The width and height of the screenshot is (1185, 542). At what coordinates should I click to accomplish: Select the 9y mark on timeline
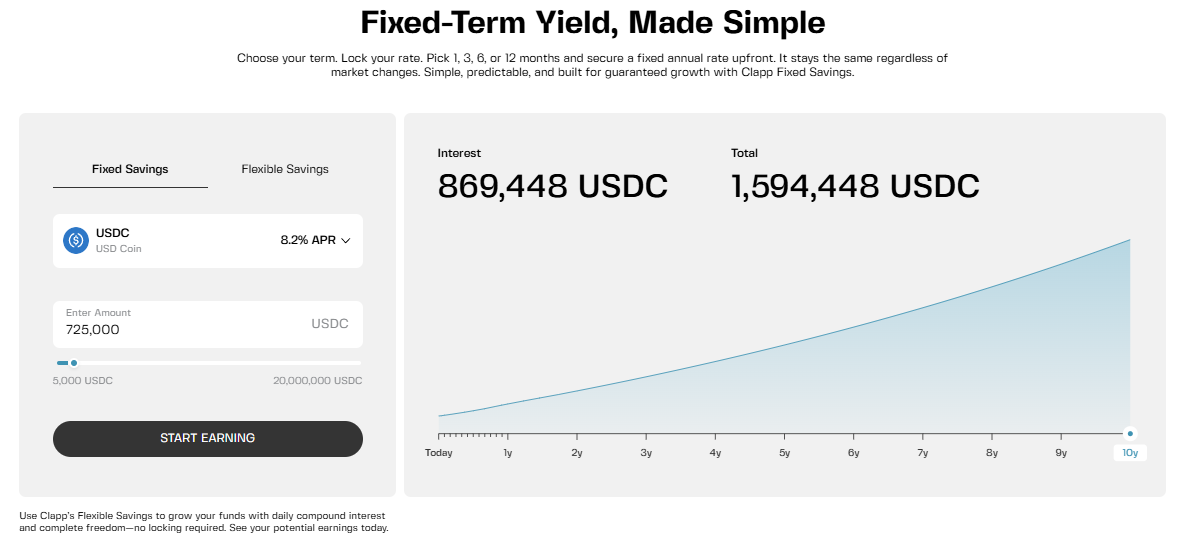coord(1061,453)
